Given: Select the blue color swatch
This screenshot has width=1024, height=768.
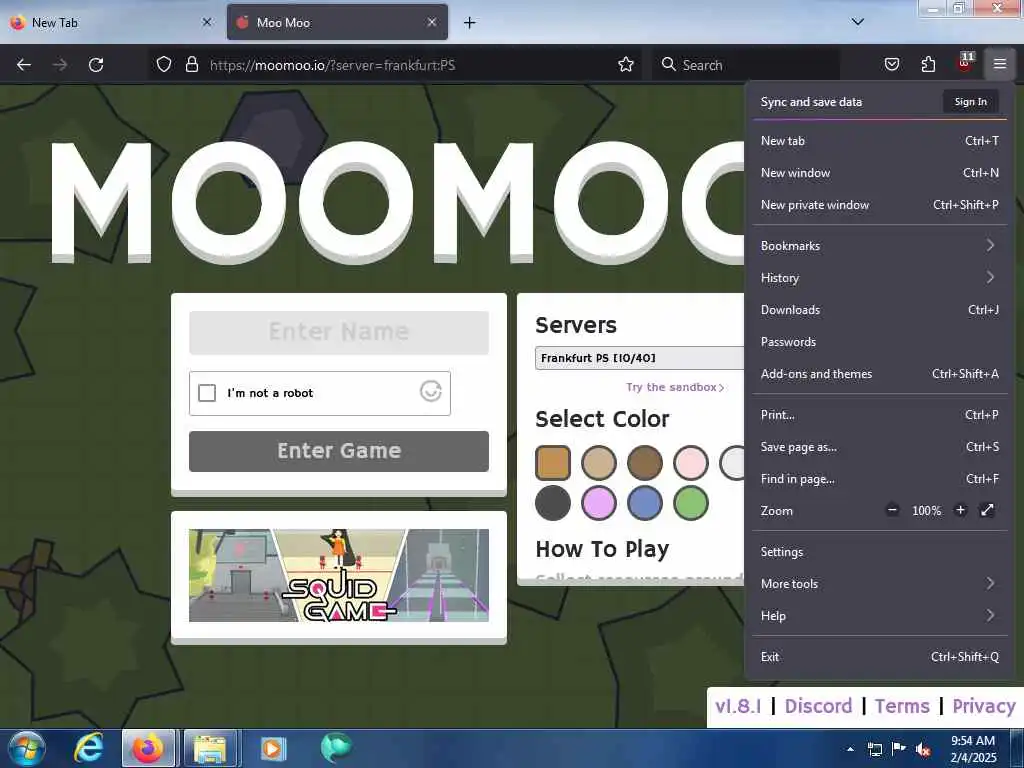Looking at the screenshot, I should [645, 503].
